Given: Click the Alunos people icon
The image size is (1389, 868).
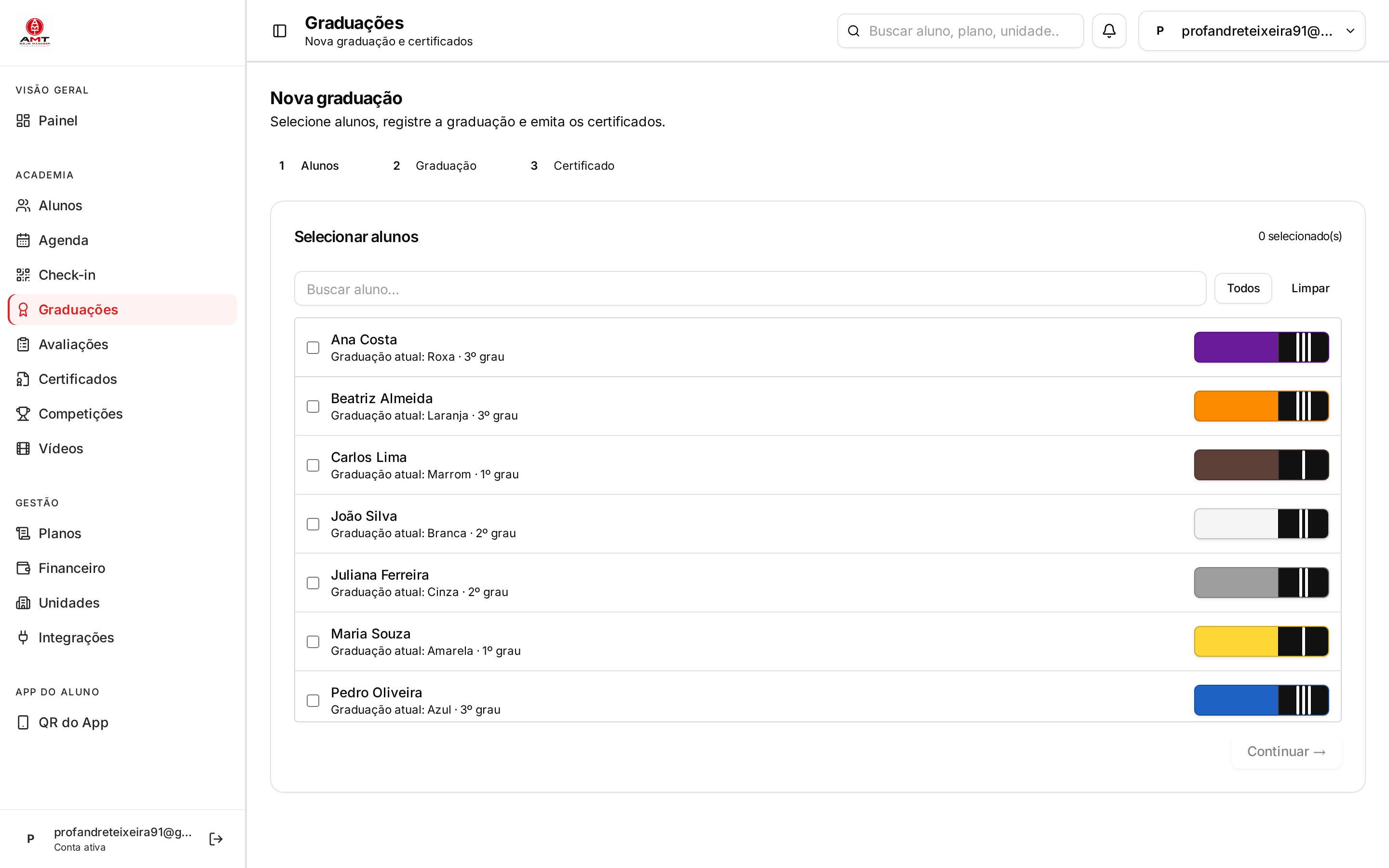Looking at the screenshot, I should 23,205.
